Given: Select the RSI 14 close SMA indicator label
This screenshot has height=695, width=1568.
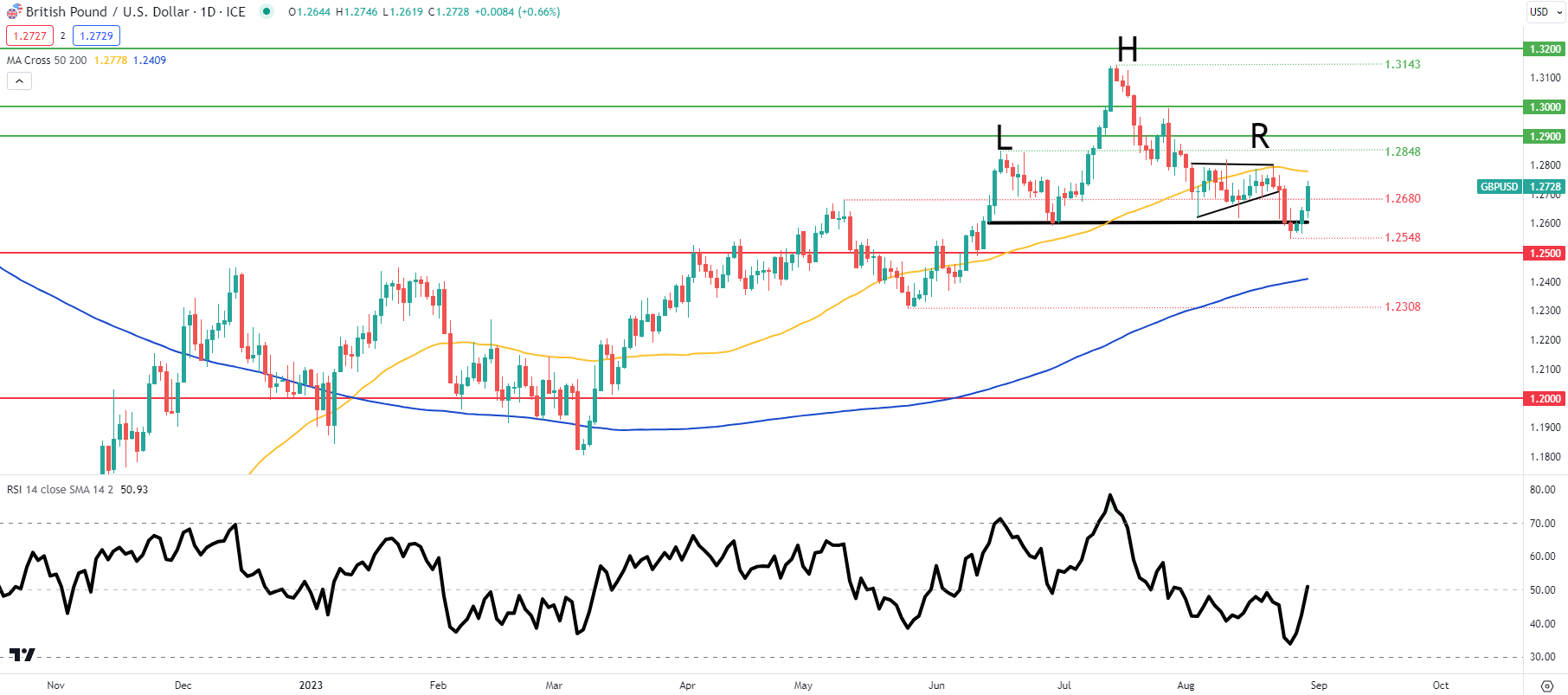Looking at the screenshot, I should 60,489.
